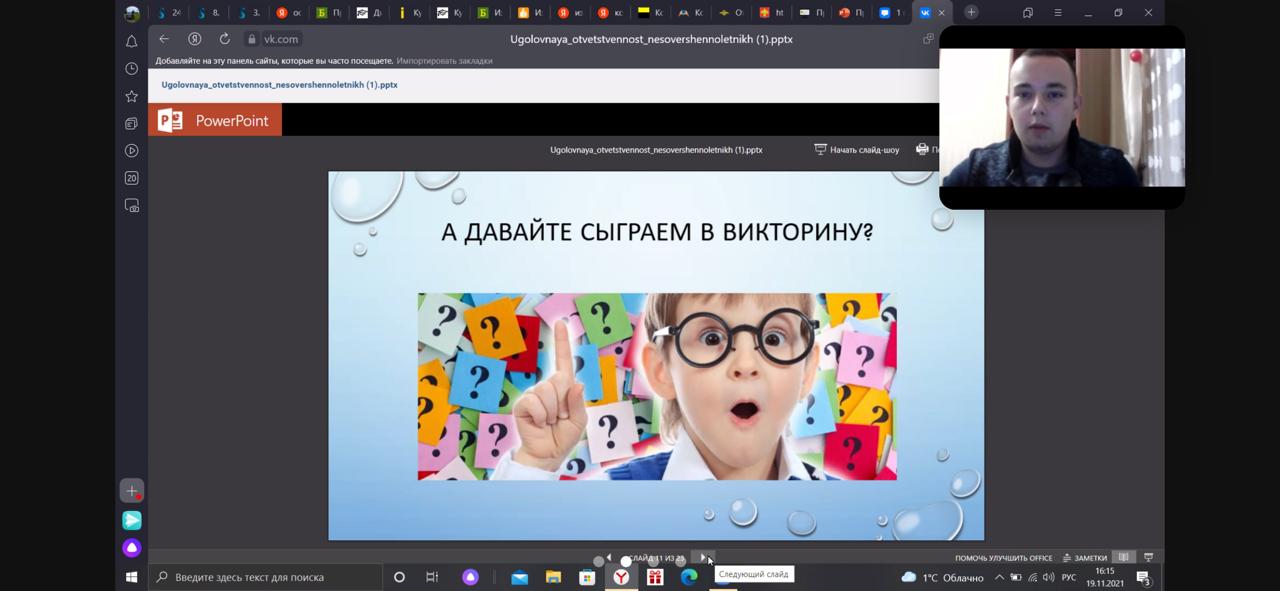Screen dimensions: 1280x591
Task: Click the vk.com address bar
Action: click(x=281, y=39)
